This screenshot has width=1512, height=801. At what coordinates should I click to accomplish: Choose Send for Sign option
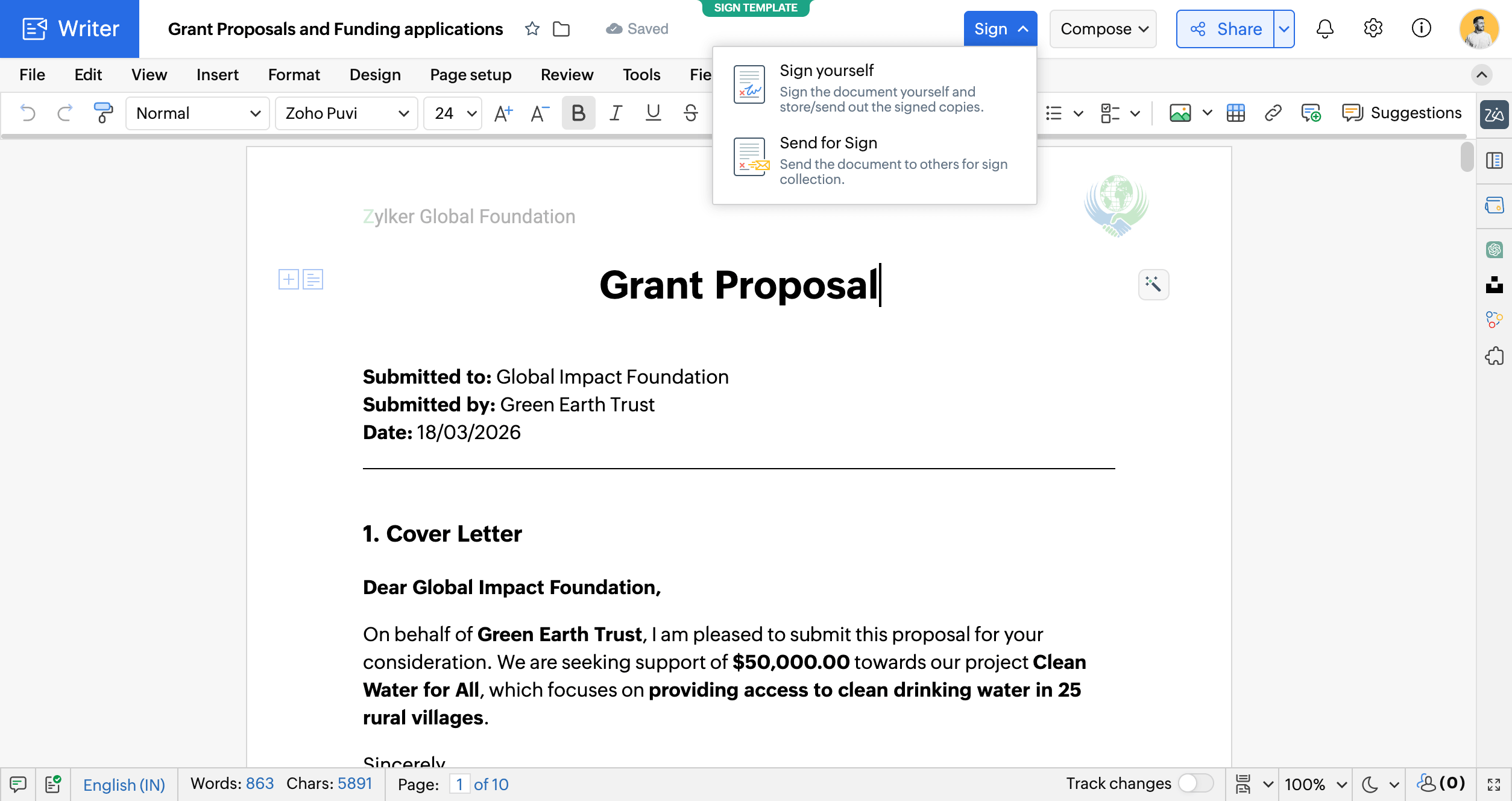pos(874,160)
